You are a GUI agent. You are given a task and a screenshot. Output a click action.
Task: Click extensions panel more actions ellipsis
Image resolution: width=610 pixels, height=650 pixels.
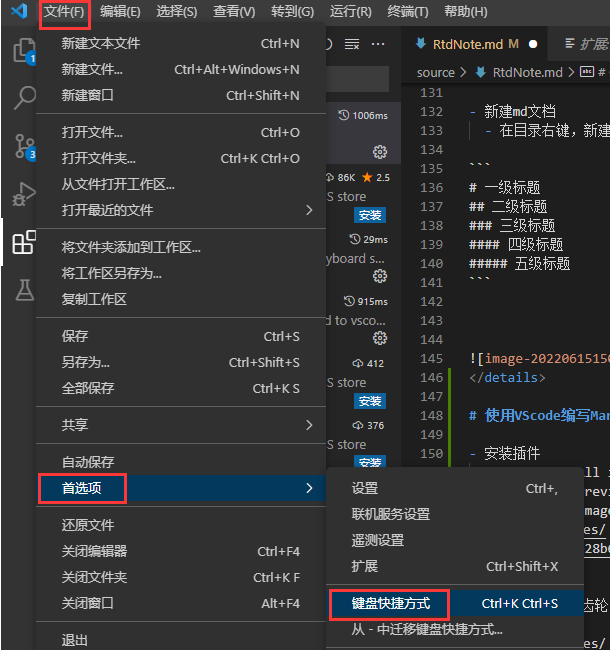tap(378, 44)
